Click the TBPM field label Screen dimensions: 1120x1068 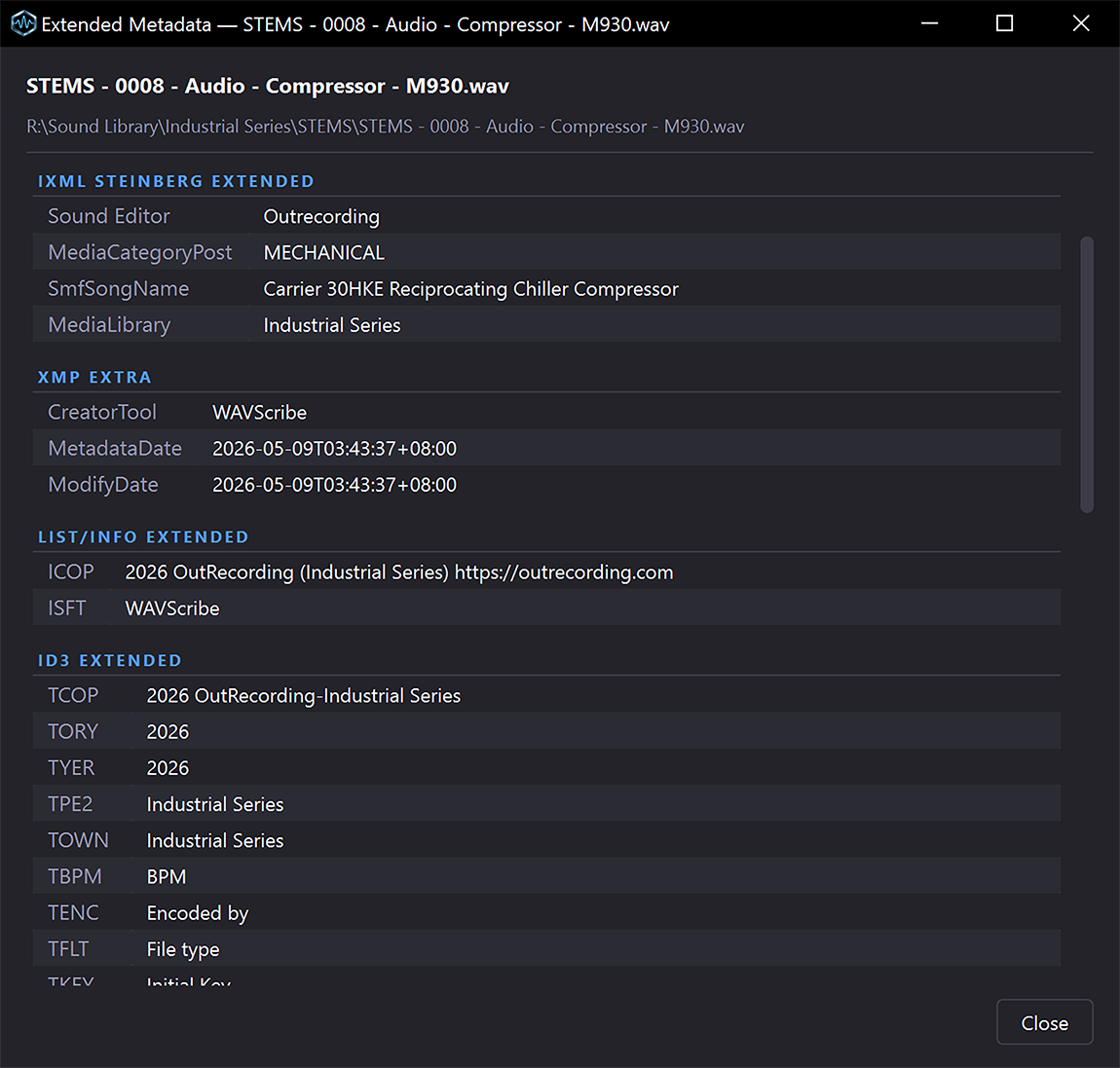click(75, 876)
